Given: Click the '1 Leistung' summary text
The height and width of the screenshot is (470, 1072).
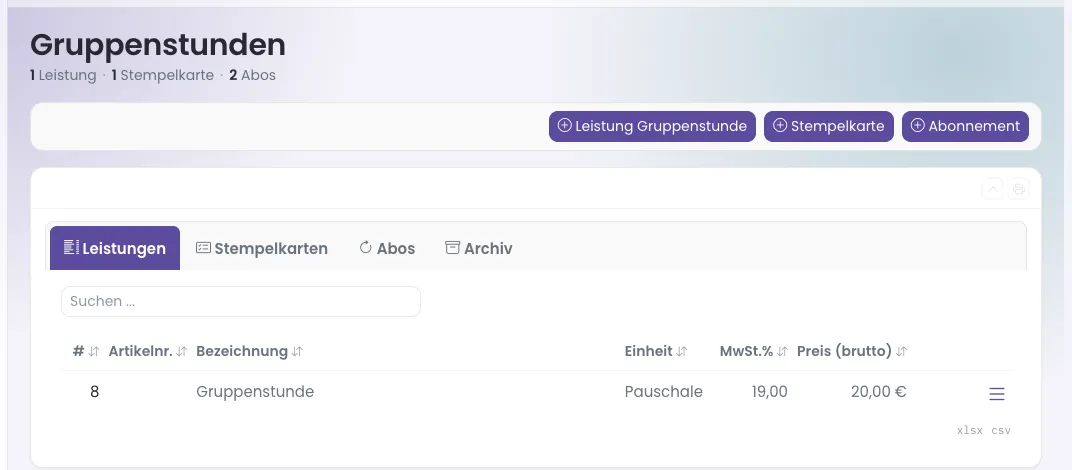Looking at the screenshot, I should click(x=63, y=75).
